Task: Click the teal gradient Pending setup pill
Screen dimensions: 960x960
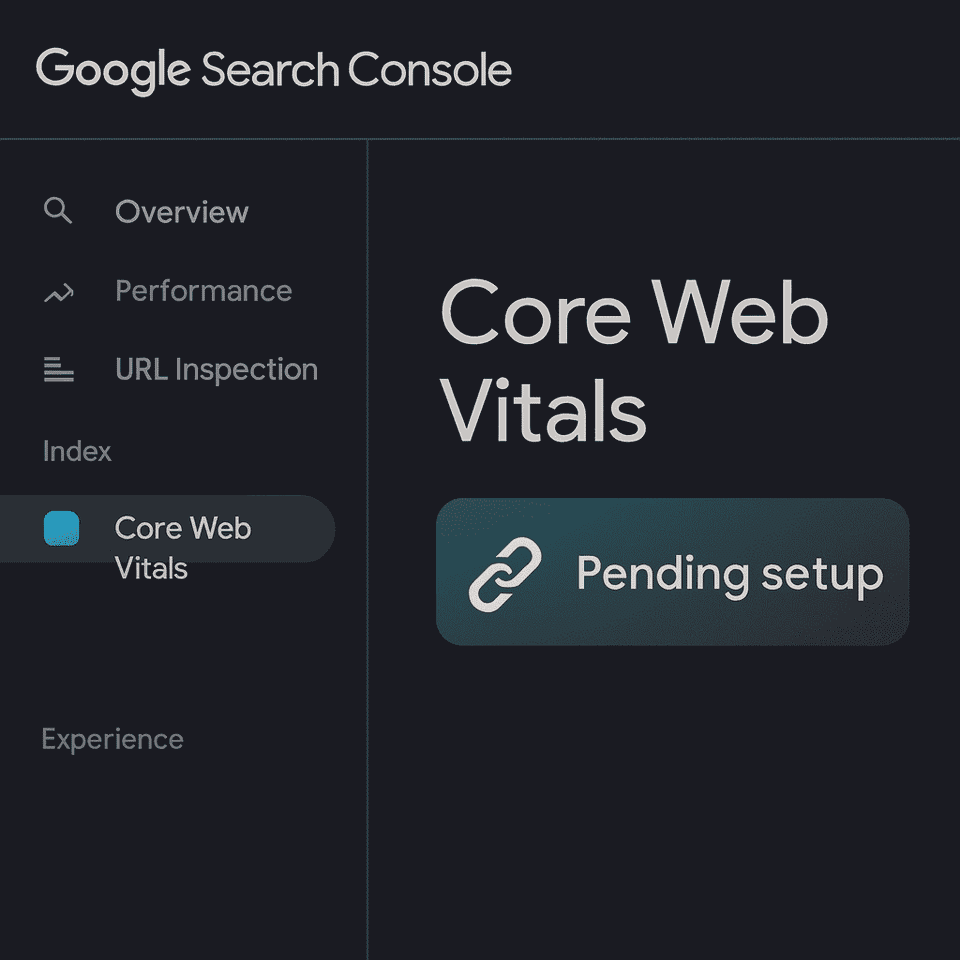Action: point(672,572)
